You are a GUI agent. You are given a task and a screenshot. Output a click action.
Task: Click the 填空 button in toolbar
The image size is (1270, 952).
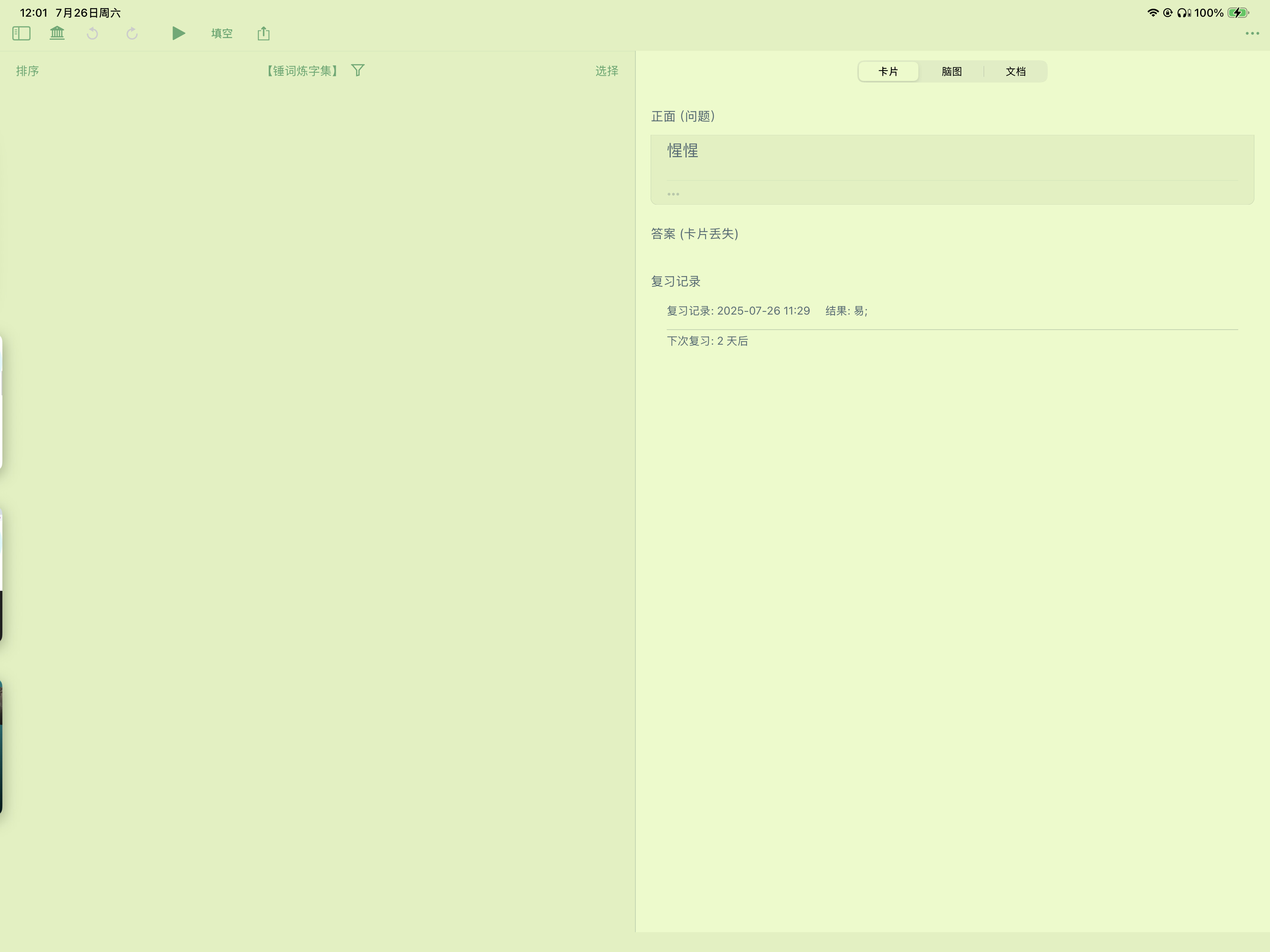[x=221, y=33]
